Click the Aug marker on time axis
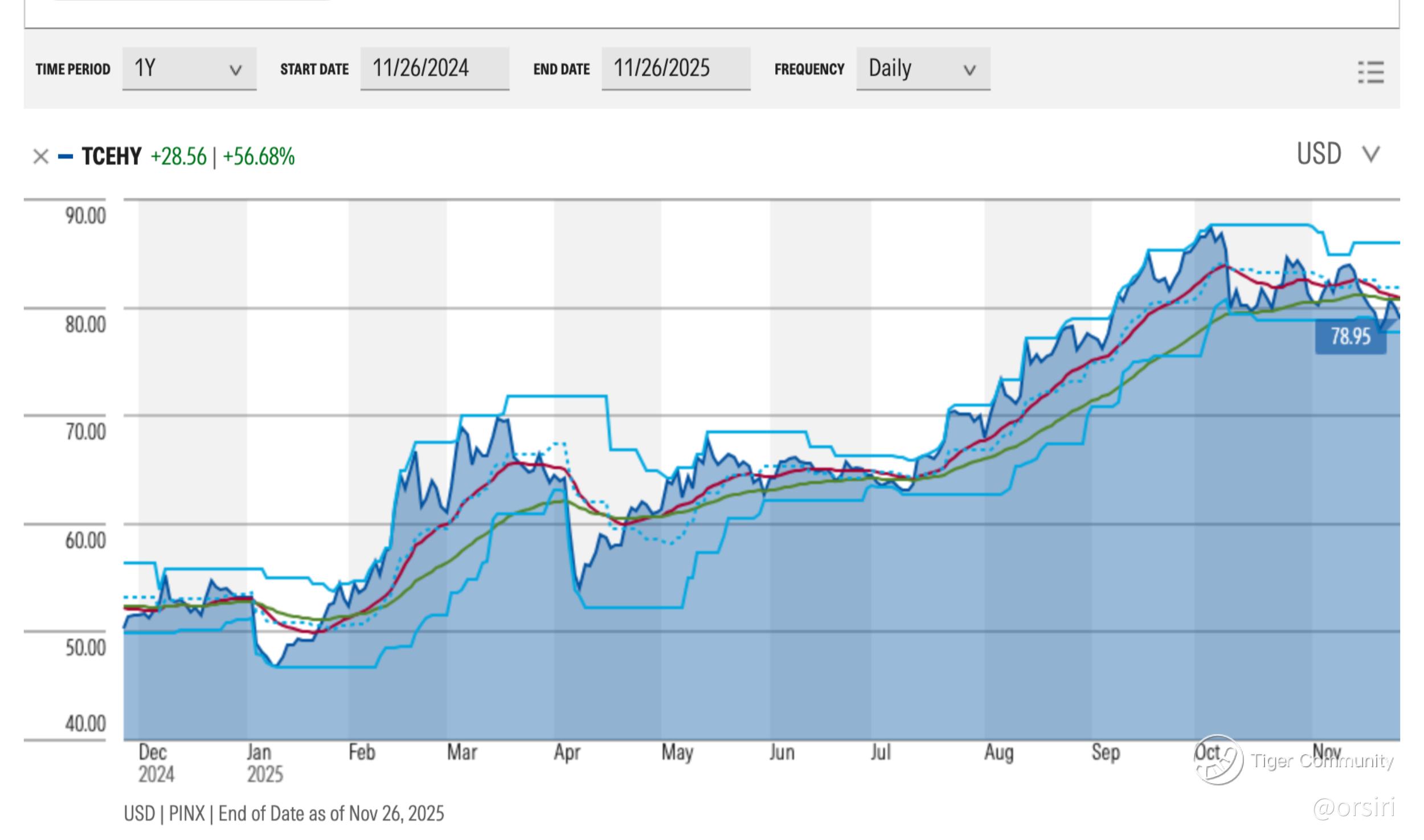Screen dimensions: 1424x840 click(x=999, y=753)
